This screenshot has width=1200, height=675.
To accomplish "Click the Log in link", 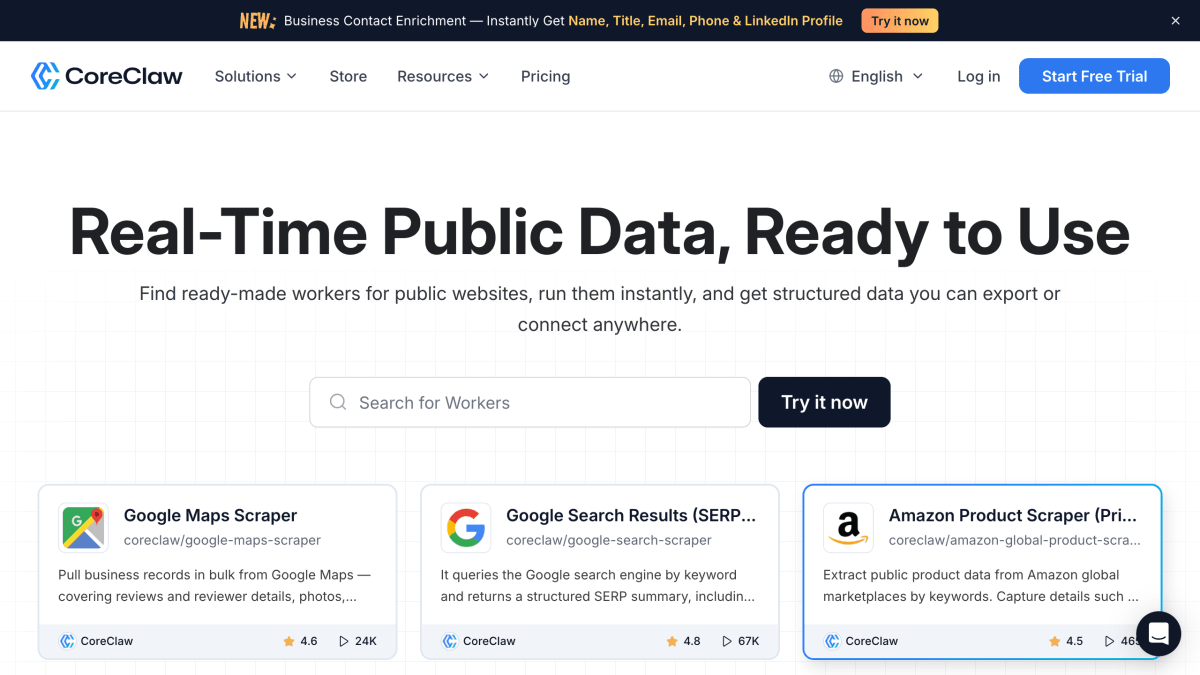I will coord(978,76).
